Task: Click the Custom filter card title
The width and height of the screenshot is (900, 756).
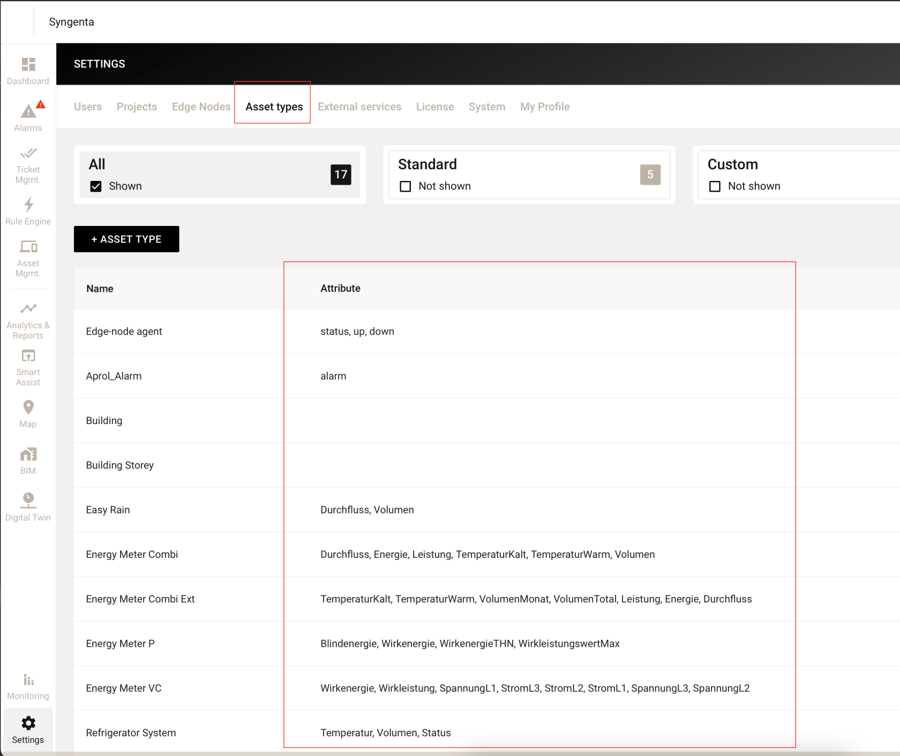Action: [732, 164]
